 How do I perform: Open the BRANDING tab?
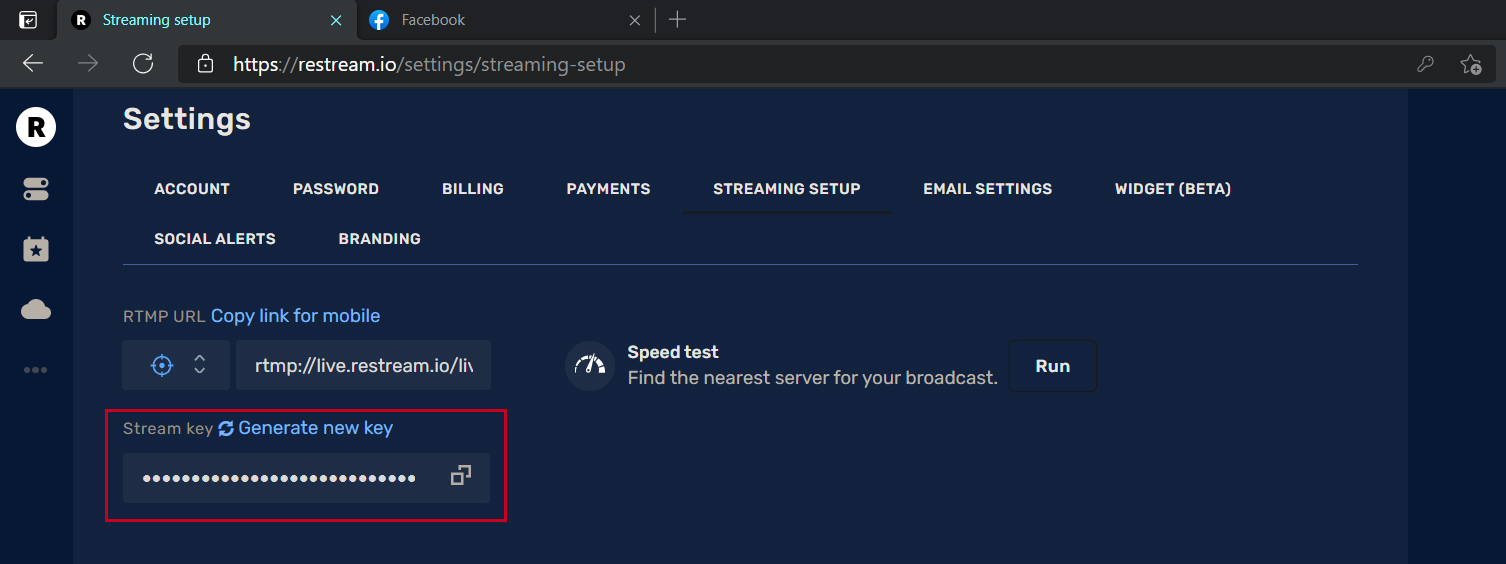[x=380, y=238]
